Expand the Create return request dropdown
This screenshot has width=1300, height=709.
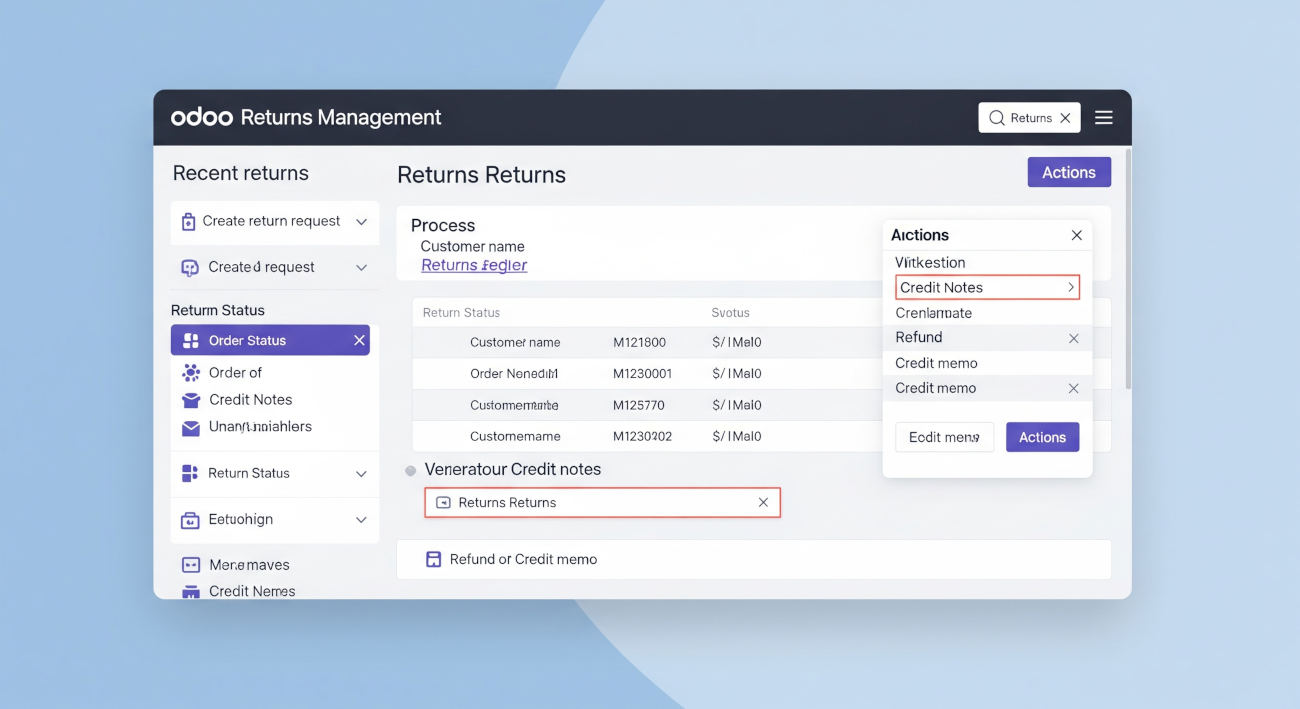click(360, 220)
